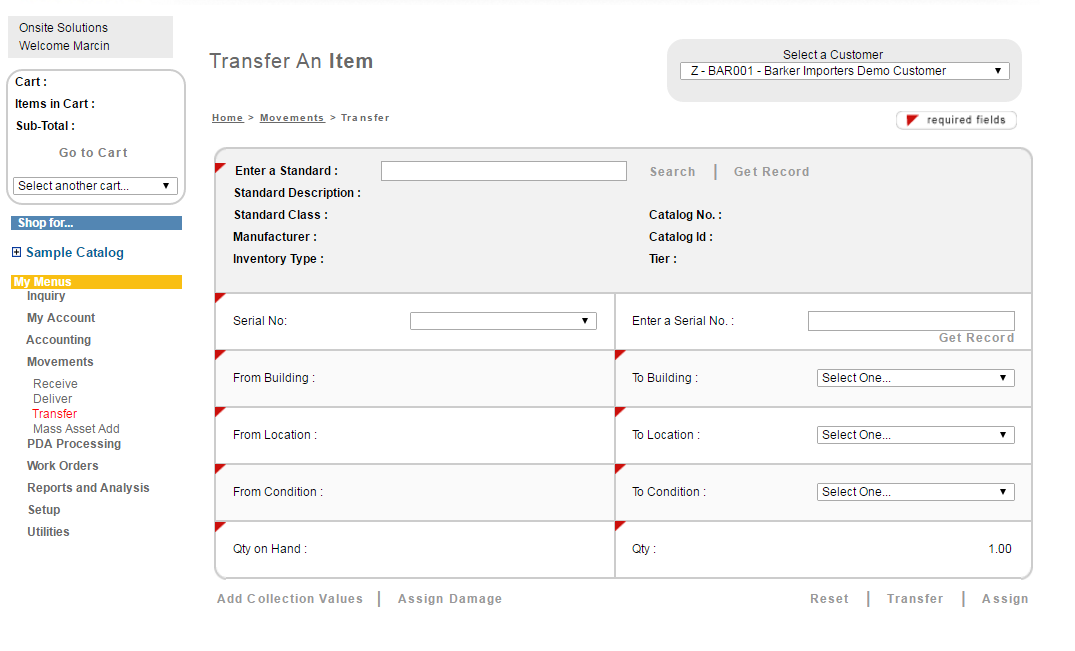Screen dimensions: 1075x651
Task: Go to Cart
Action: pyautogui.click(x=93, y=153)
